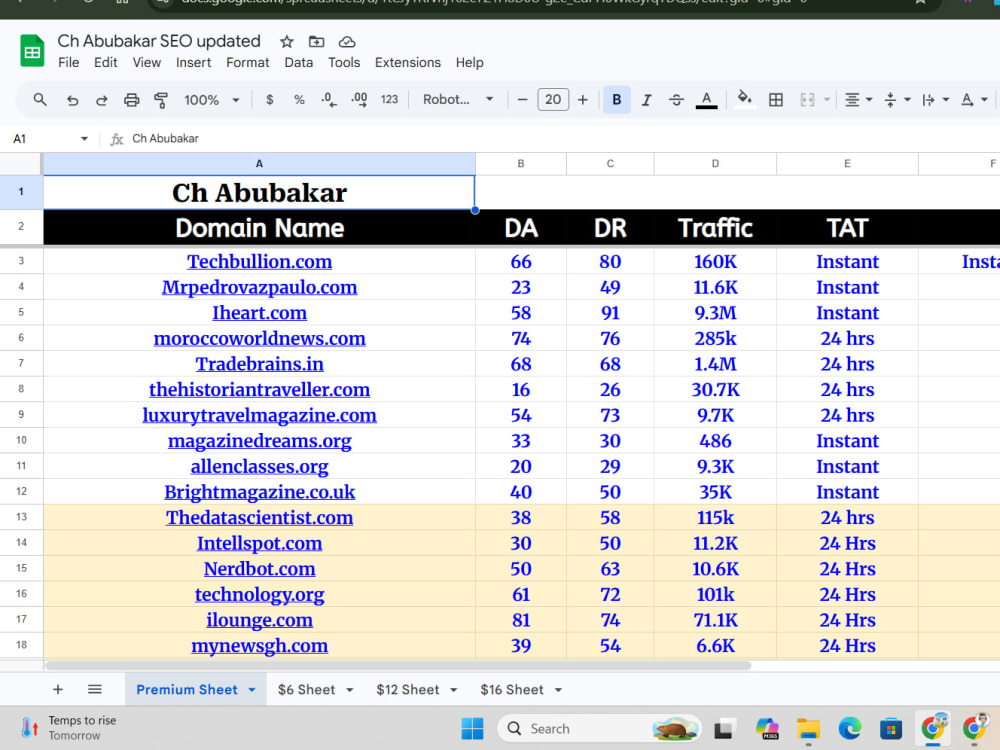Open File Explorer from taskbar
The height and width of the screenshot is (750, 1000).
point(808,728)
